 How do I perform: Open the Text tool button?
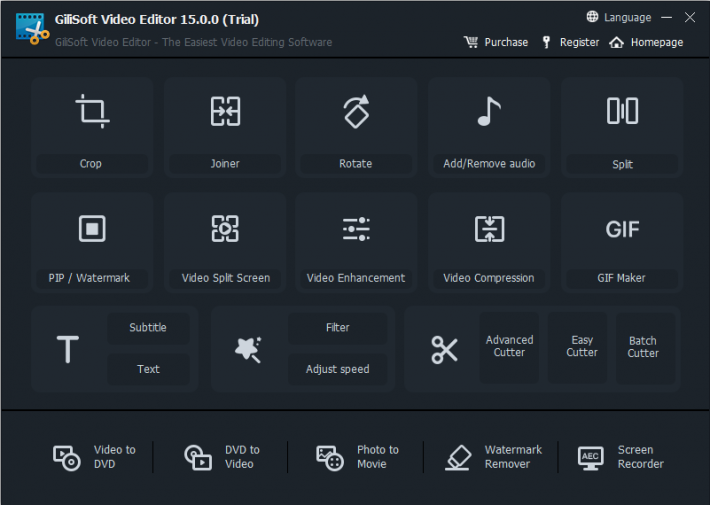[x=148, y=369]
